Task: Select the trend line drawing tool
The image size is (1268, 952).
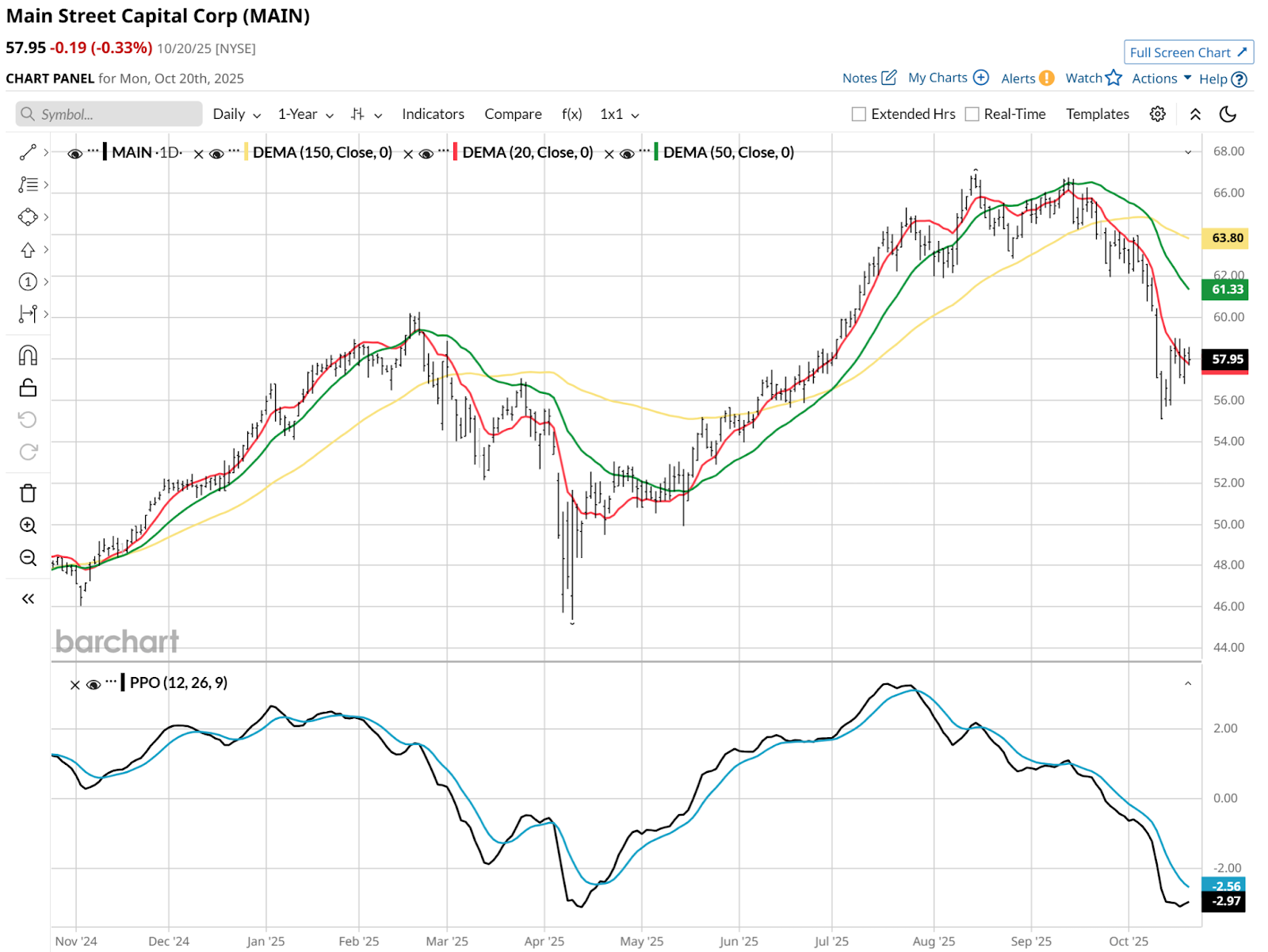Action: 28,152
